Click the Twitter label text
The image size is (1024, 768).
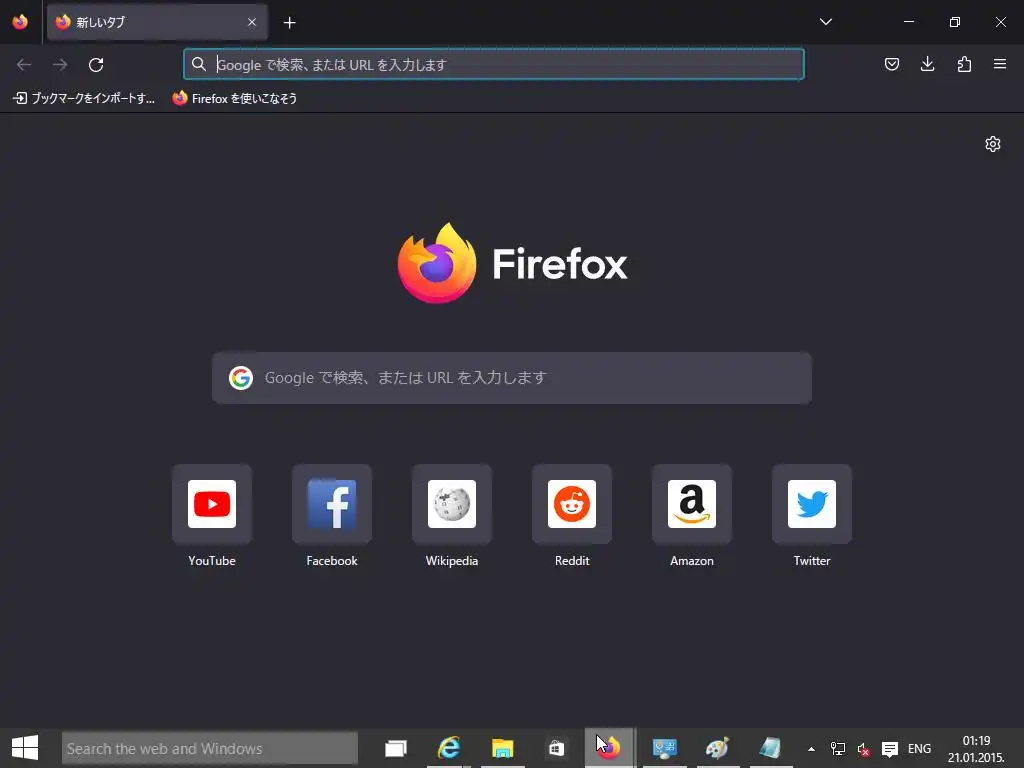pos(812,561)
